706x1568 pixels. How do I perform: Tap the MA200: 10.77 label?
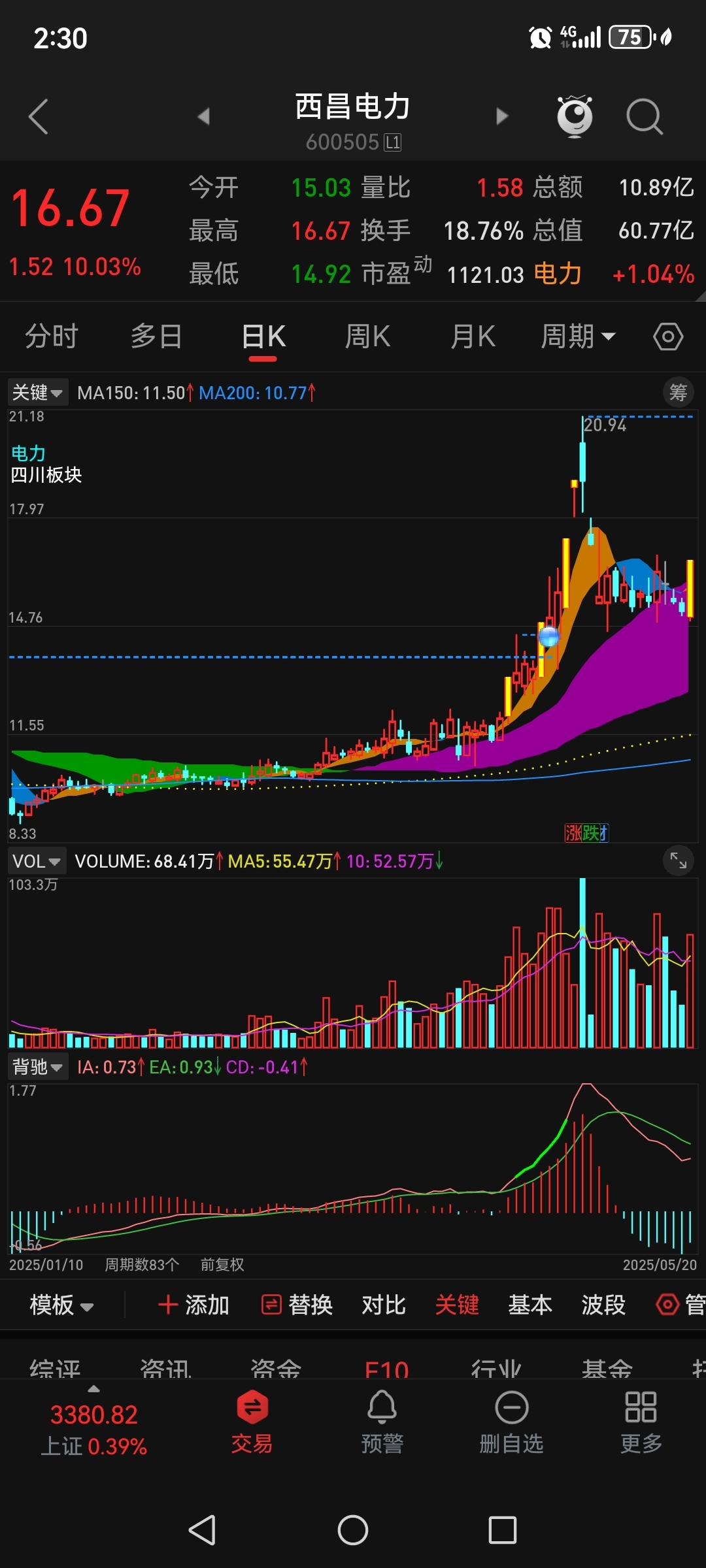[x=258, y=393]
